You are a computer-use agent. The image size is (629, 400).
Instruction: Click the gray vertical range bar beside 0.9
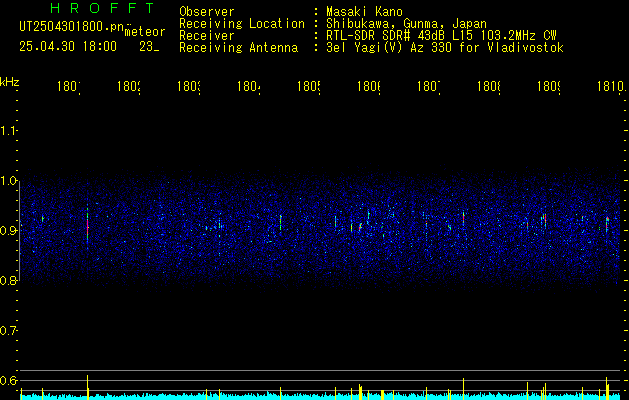click(x=19, y=231)
